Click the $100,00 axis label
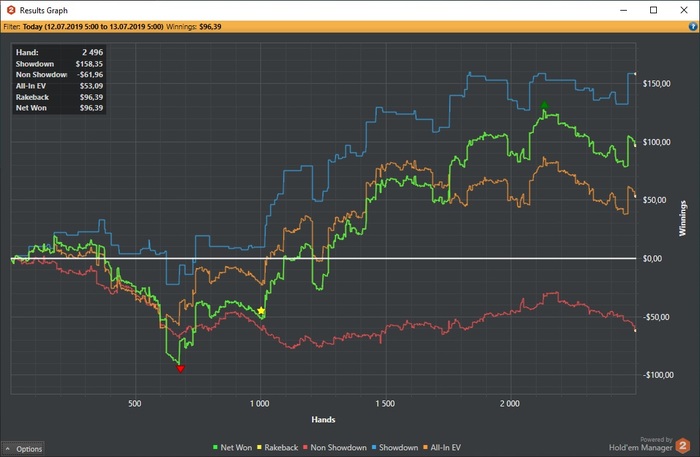Image resolution: width=700 pixels, height=457 pixels. point(656,142)
